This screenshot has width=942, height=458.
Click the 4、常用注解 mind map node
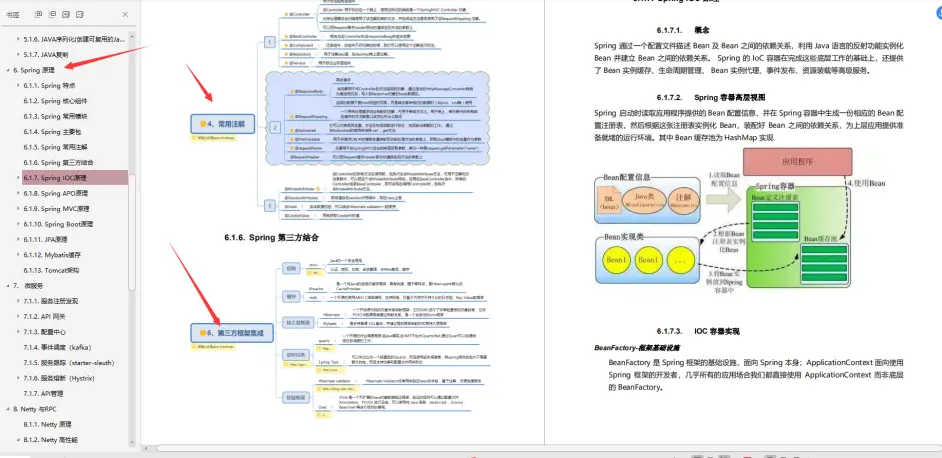223,124
